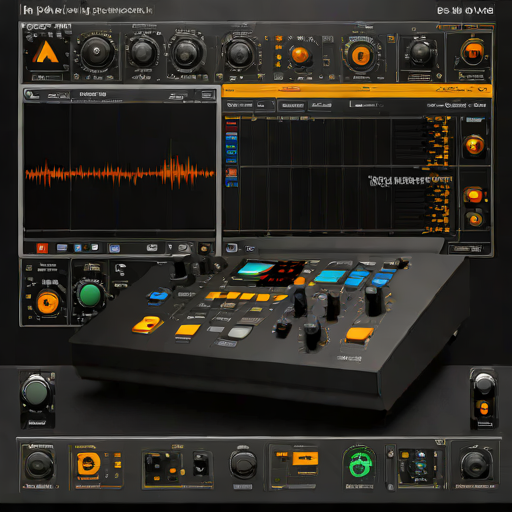Viewport: 512px width, 512px height.
Task: Turn the black knob with white center dot
Action: coord(97,52)
